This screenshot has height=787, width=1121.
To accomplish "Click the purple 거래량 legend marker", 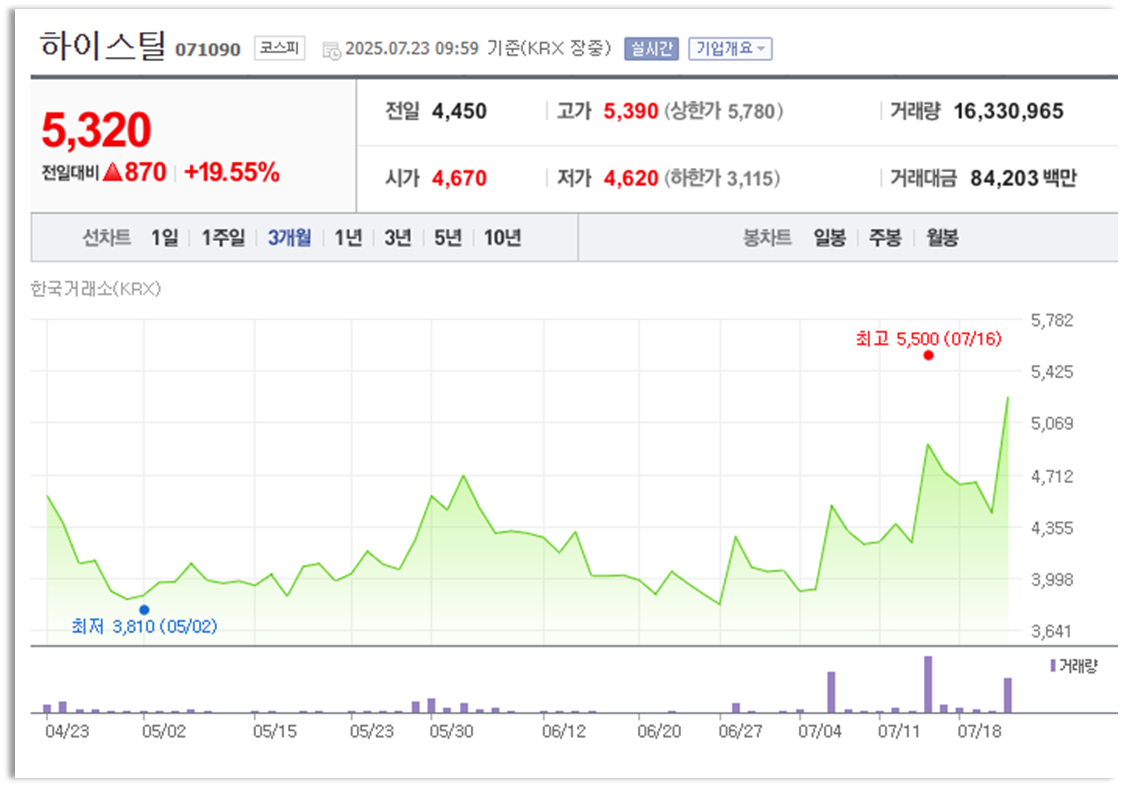I will (x=1053, y=665).
